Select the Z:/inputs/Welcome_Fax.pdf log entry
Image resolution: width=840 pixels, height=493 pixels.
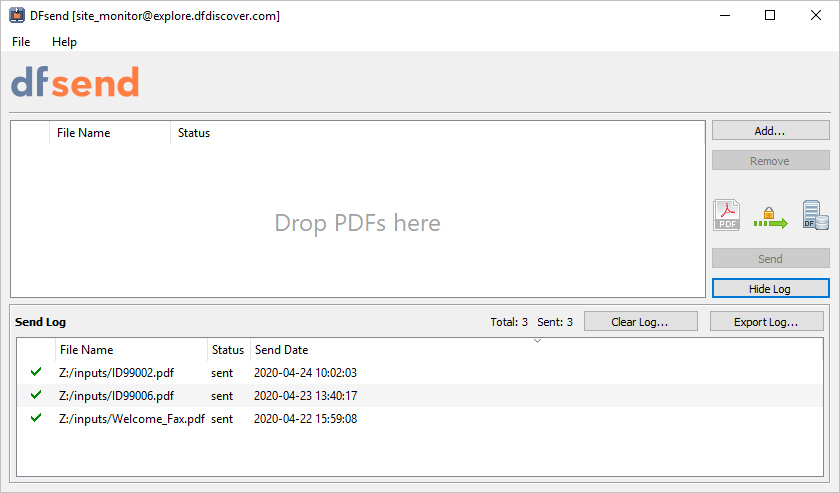pos(132,419)
